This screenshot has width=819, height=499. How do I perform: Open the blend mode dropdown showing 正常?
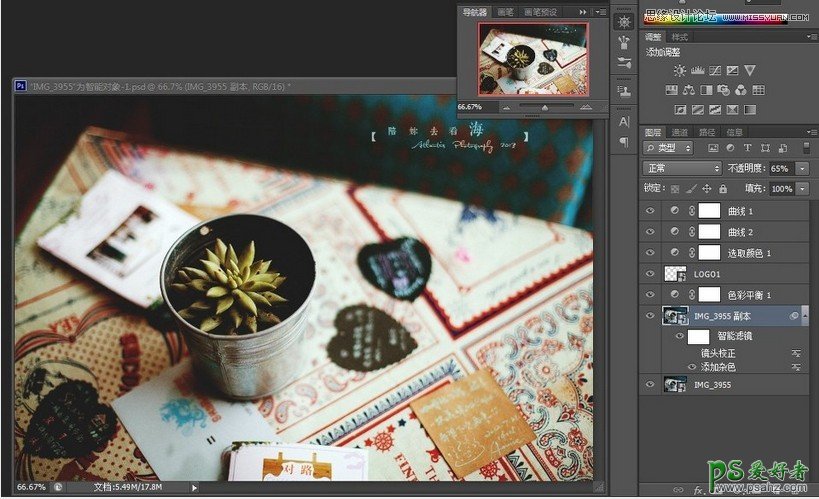(682, 168)
